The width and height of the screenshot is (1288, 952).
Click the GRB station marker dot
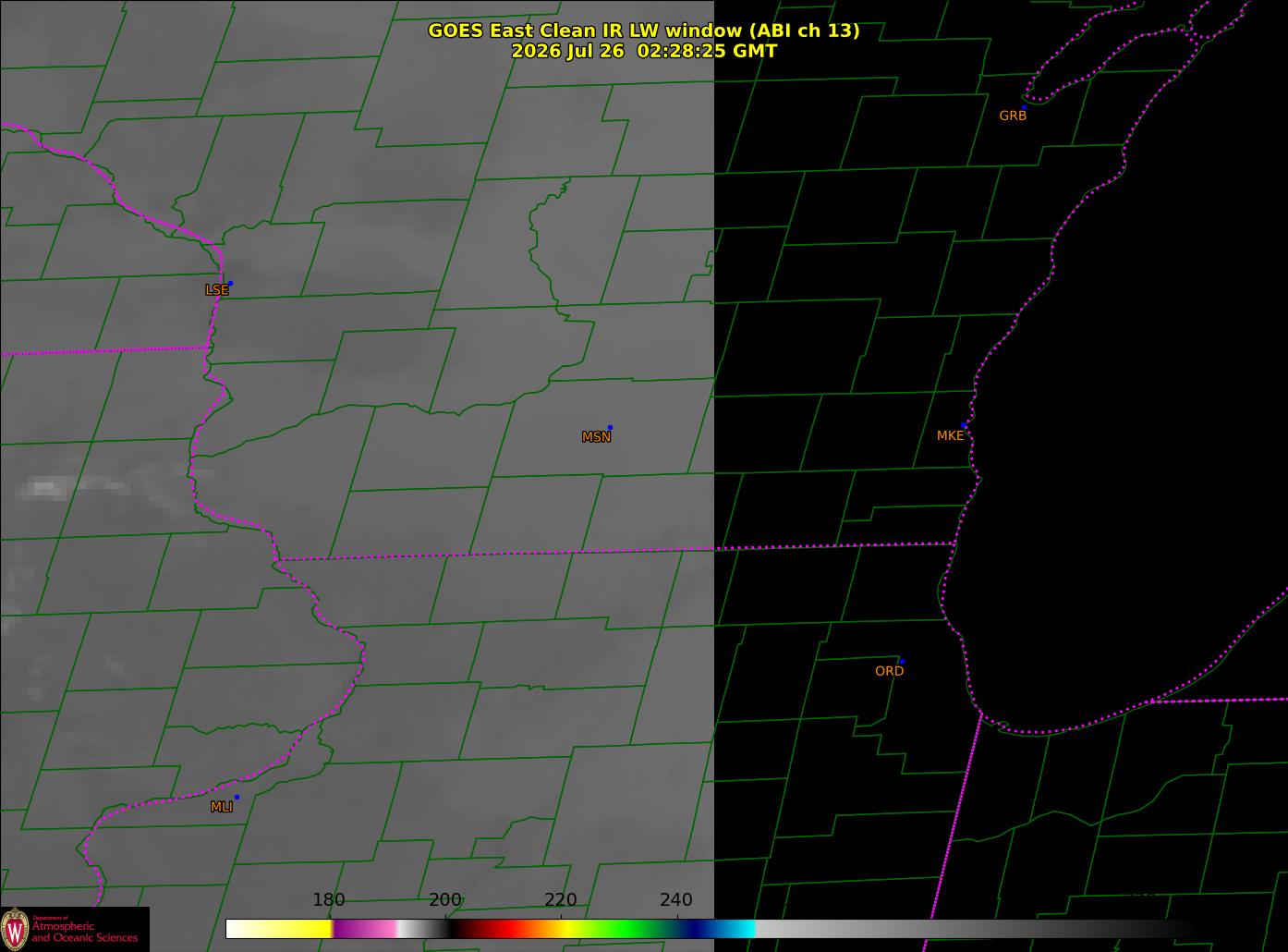click(1024, 107)
